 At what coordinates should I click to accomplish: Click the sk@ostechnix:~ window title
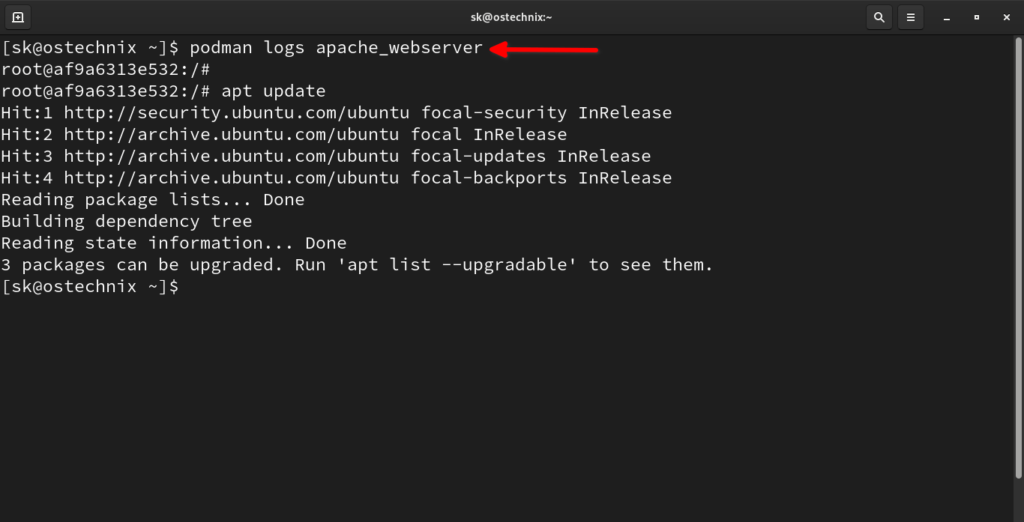(x=511, y=17)
